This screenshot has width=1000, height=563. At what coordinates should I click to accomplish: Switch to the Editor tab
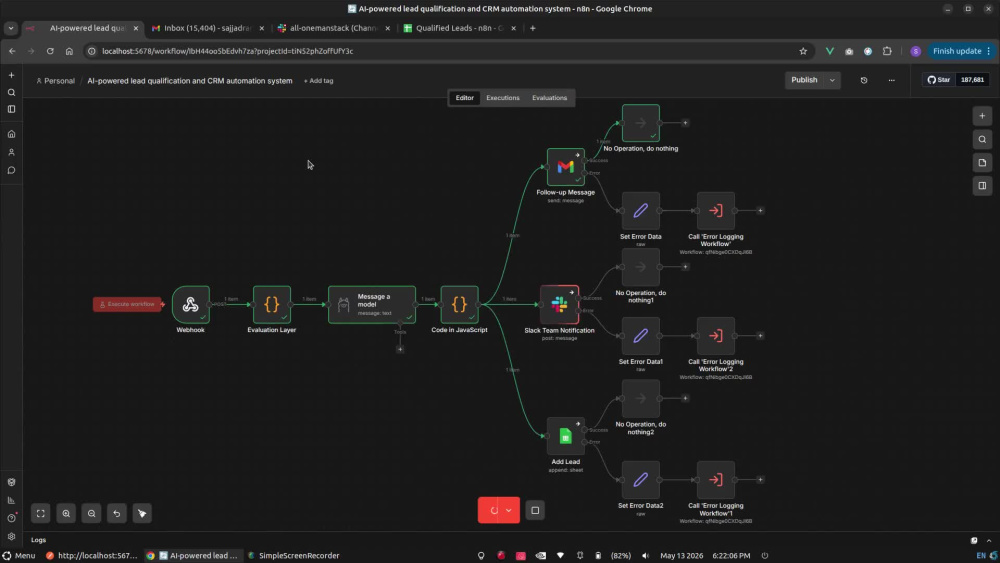point(464,98)
